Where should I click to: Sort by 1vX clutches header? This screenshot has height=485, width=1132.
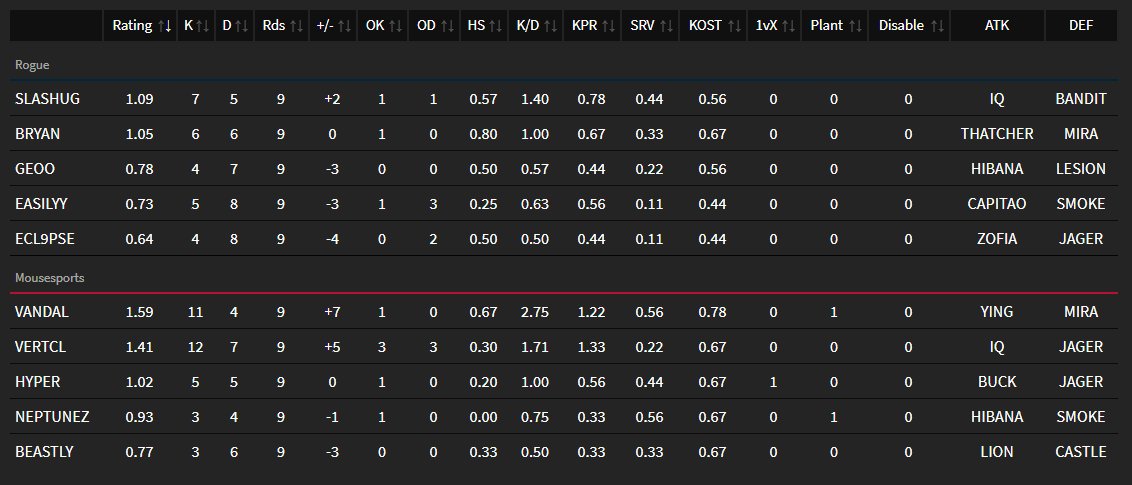pos(775,25)
